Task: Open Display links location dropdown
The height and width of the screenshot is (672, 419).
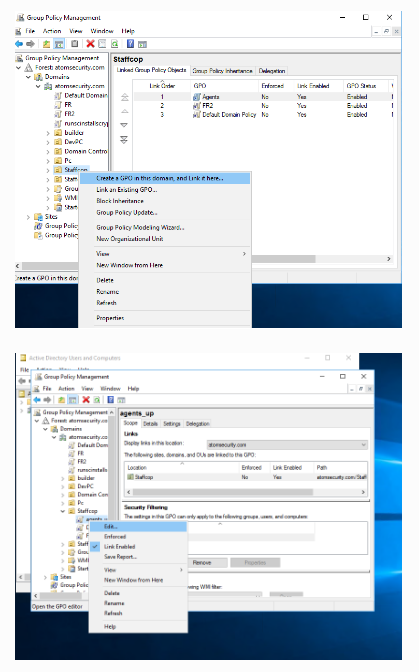Action: coord(287,444)
